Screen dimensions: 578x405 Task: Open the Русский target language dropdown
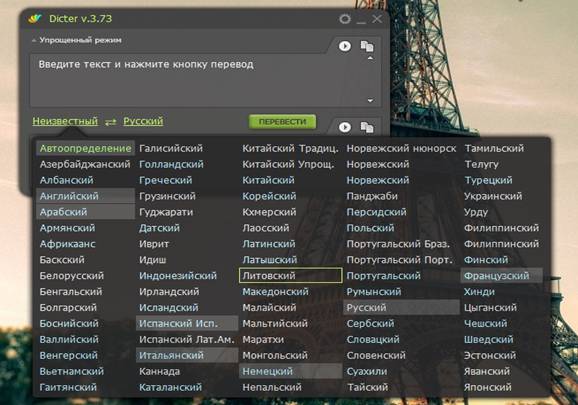(143, 121)
